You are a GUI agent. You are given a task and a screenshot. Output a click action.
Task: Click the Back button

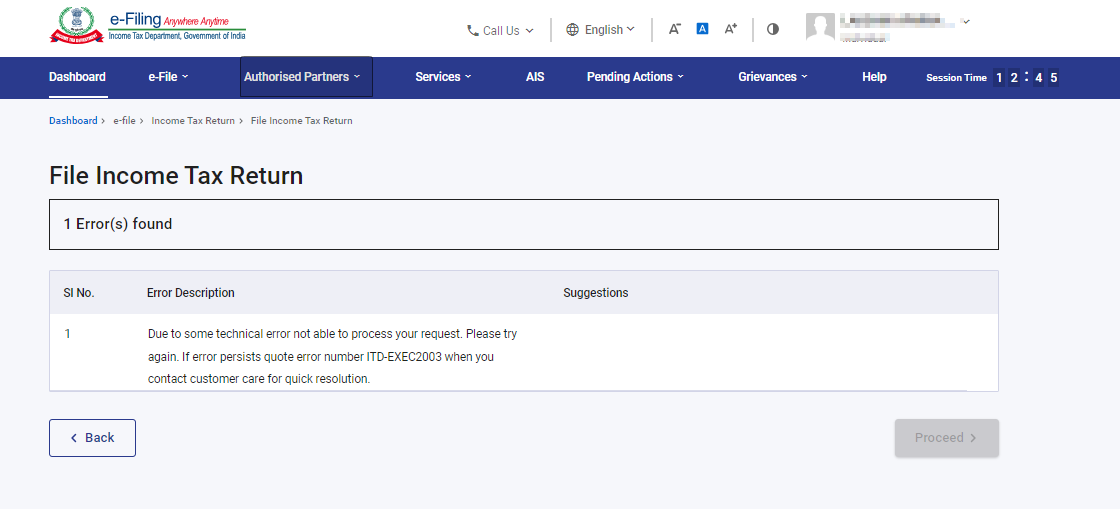(x=92, y=438)
